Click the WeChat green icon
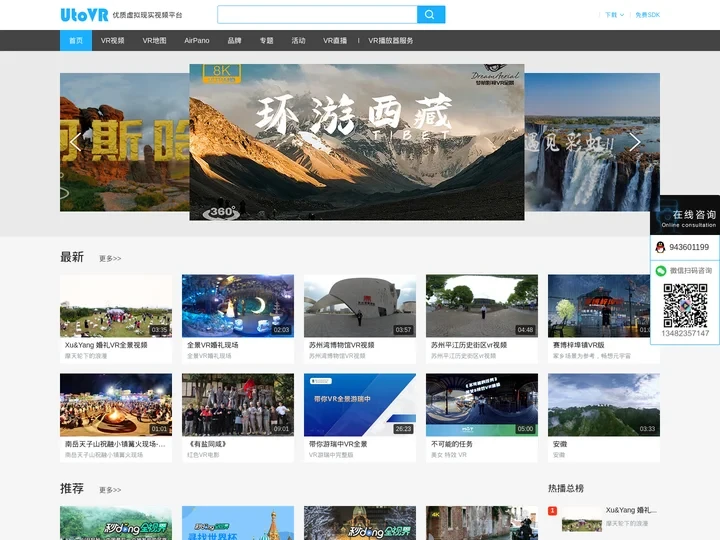The image size is (720, 540). click(660, 271)
